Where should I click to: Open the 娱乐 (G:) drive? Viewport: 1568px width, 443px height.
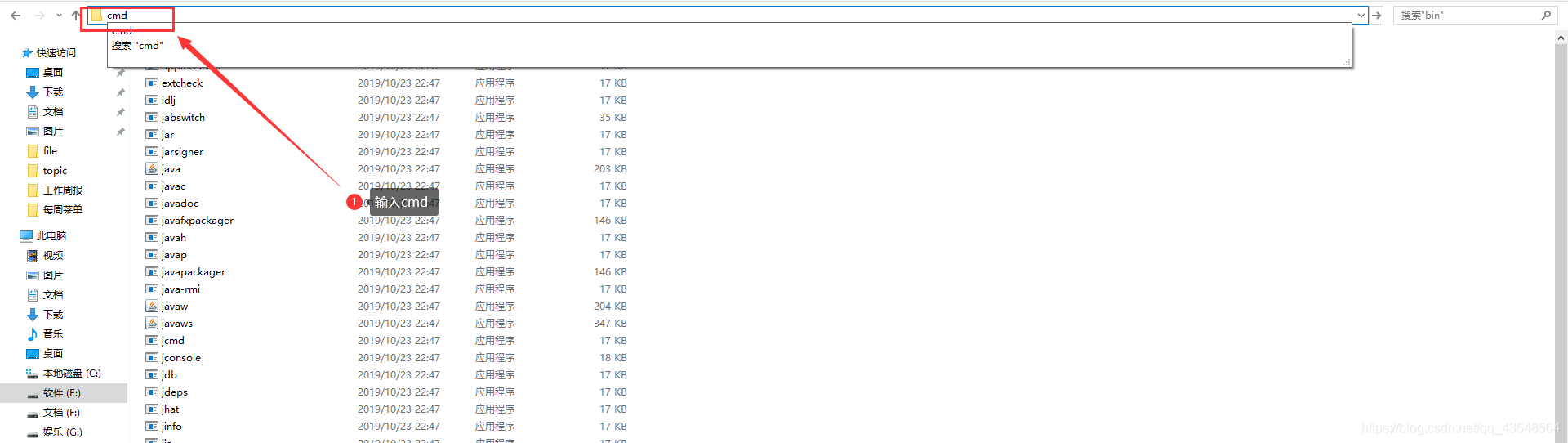[63, 432]
